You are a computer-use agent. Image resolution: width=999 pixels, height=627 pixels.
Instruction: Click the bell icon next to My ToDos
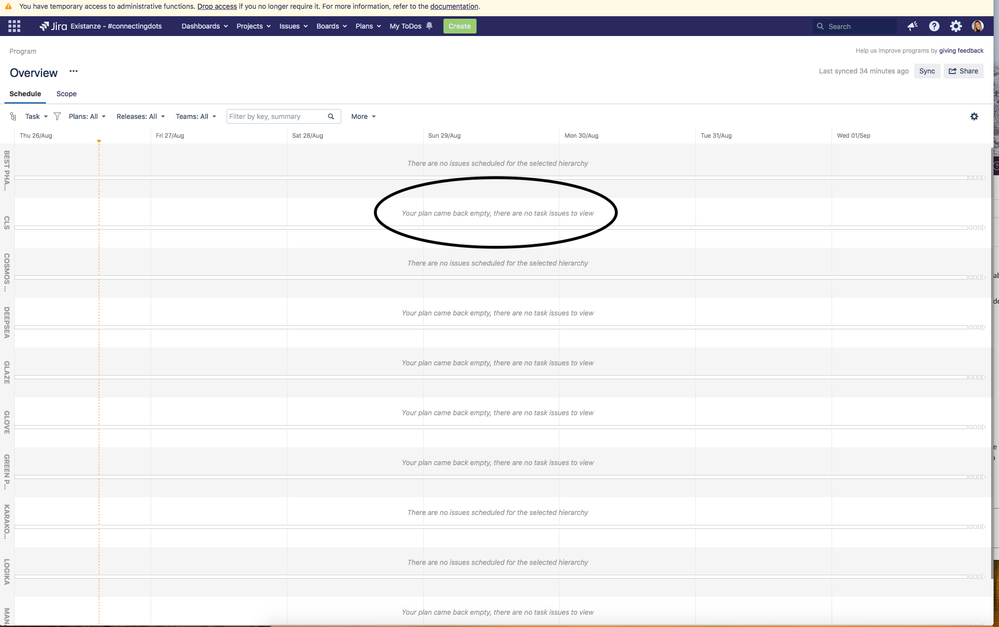pyautogui.click(x=429, y=26)
